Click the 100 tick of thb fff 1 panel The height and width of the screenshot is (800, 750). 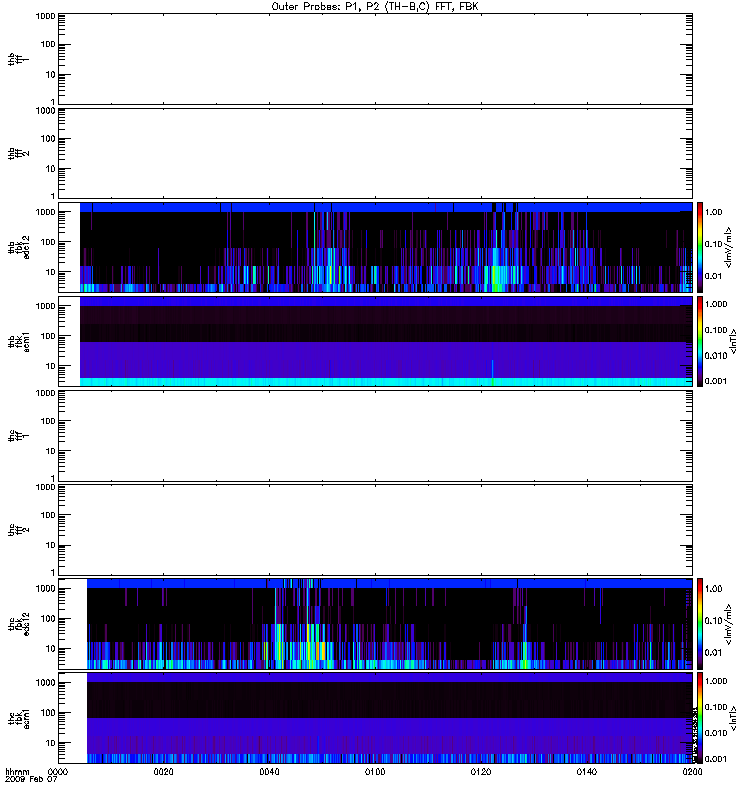(x=47, y=44)
